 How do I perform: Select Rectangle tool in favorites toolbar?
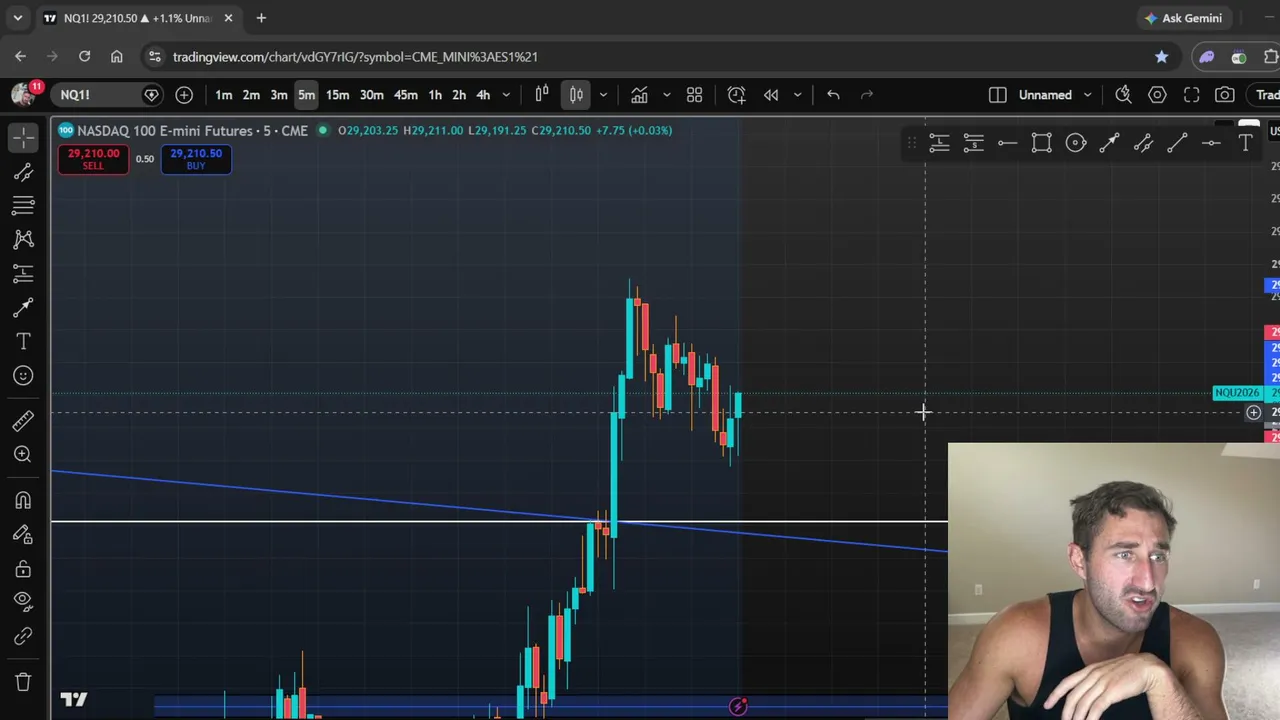point(1041,144)
